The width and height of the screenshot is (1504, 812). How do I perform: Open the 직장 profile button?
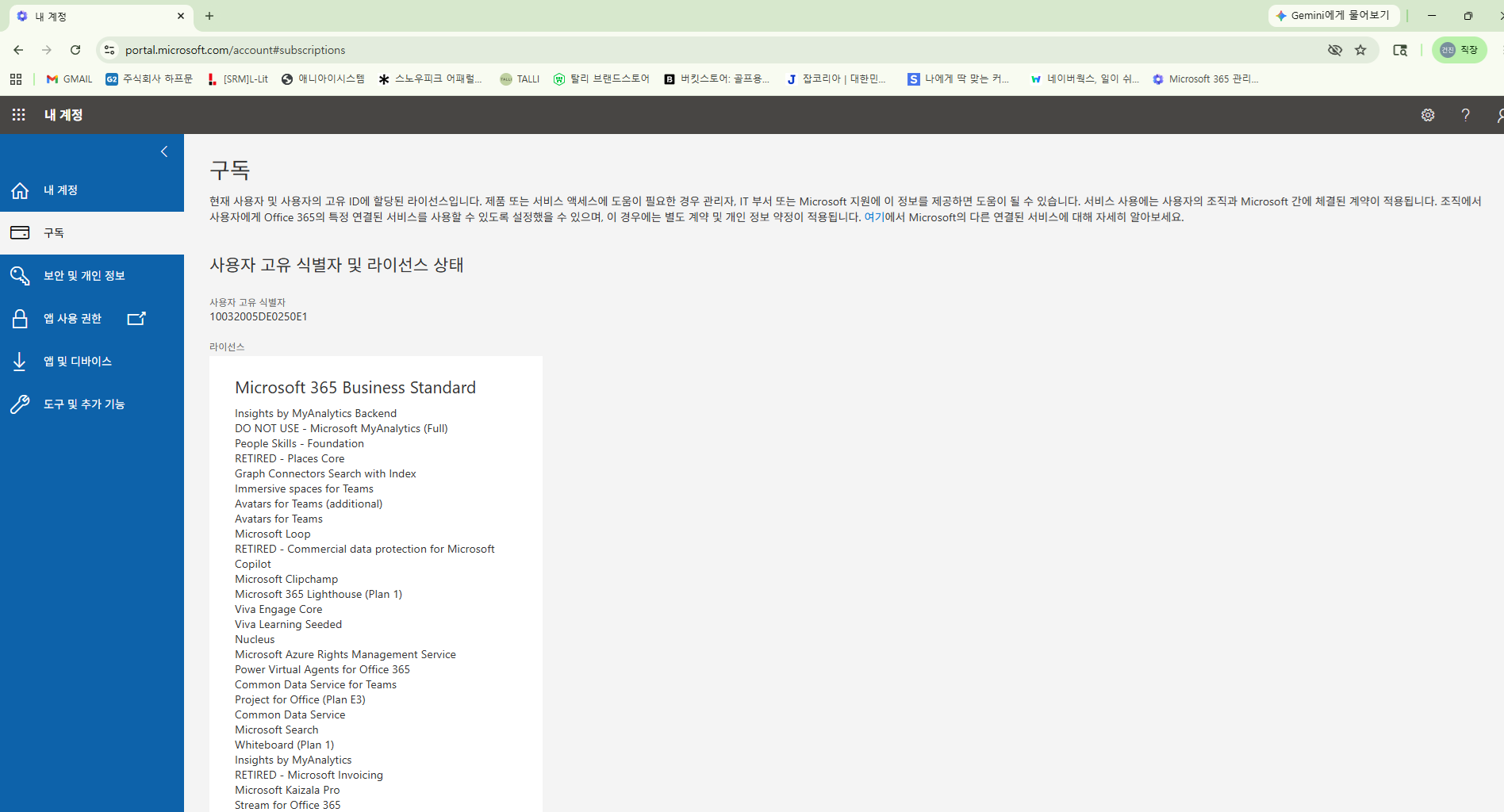1460,50
